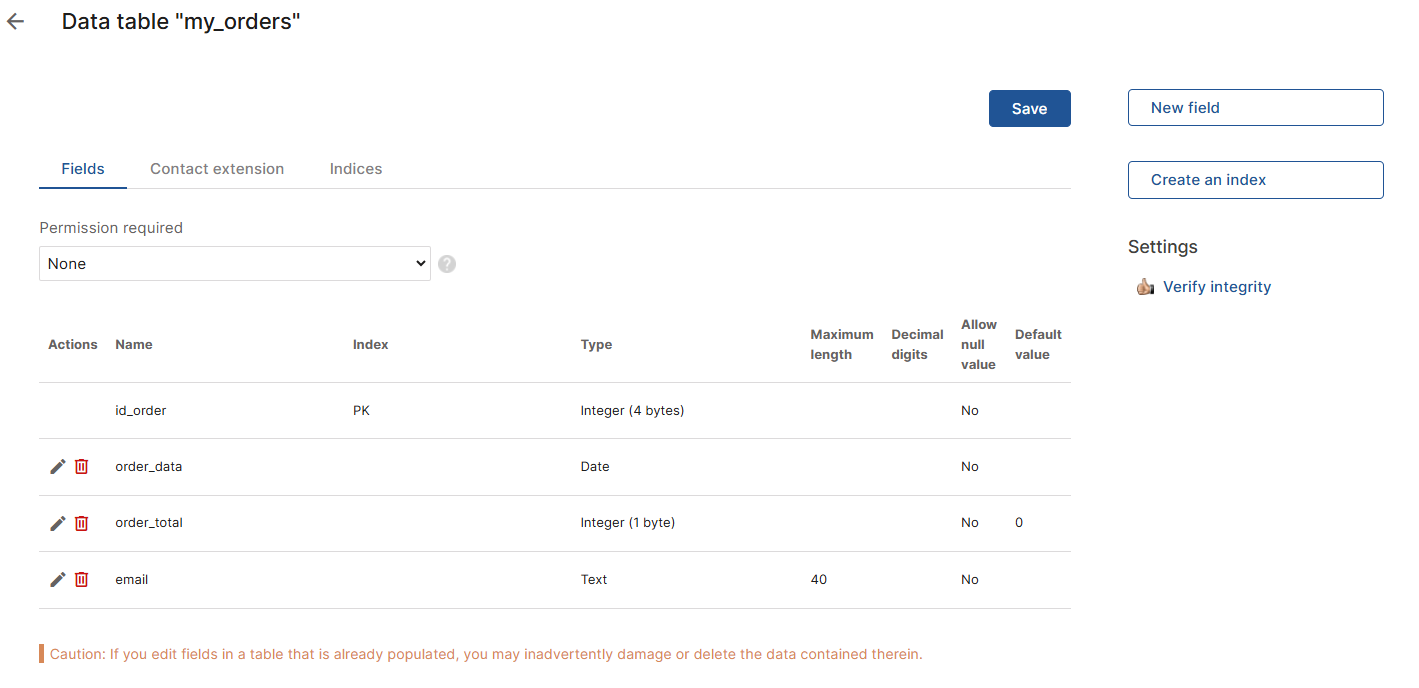Edit the order_data field with the pencil icon
Viewport: 1419px width, 688px height.
[x=57, y=466]
